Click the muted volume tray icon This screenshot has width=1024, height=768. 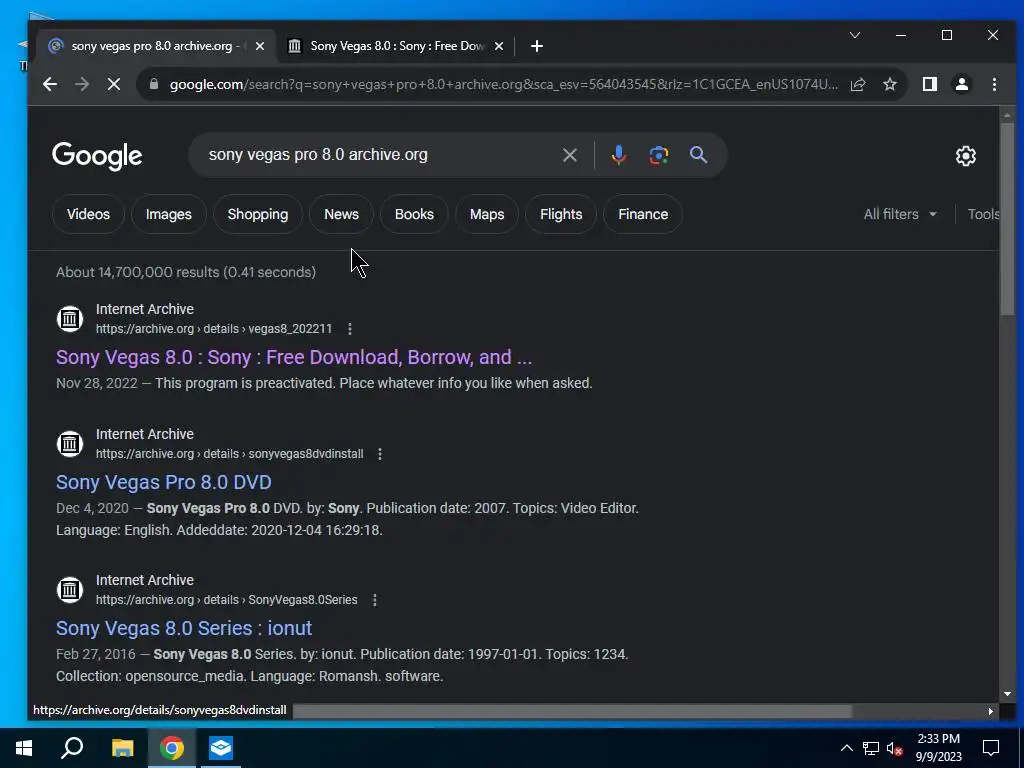[894, 748]
